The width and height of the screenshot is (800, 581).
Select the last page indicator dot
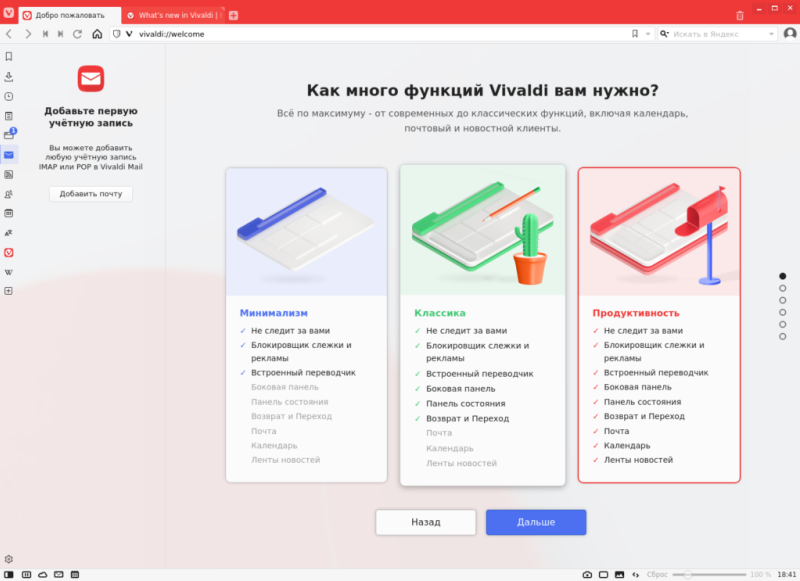[x=783, y=337]
